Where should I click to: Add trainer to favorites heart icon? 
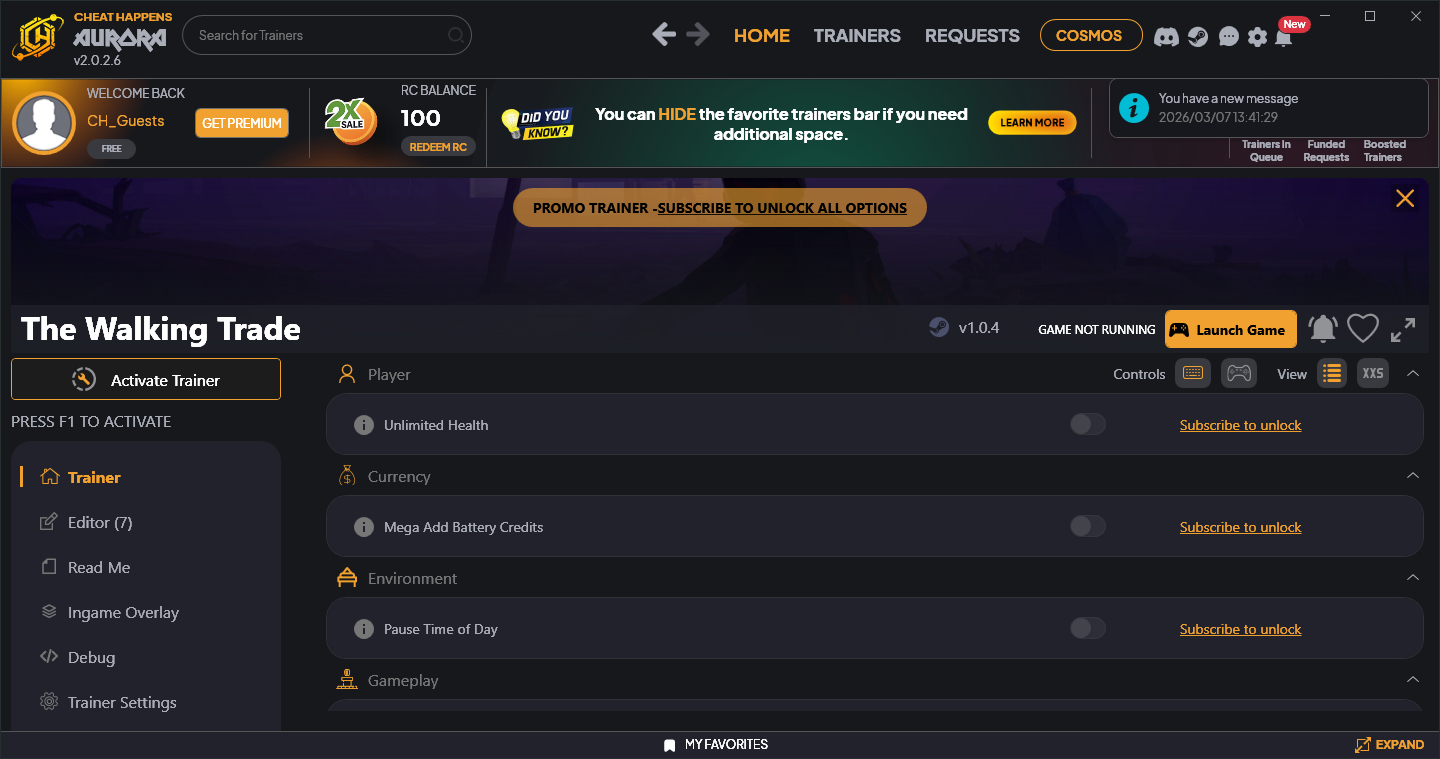(x=1362, y=329)
